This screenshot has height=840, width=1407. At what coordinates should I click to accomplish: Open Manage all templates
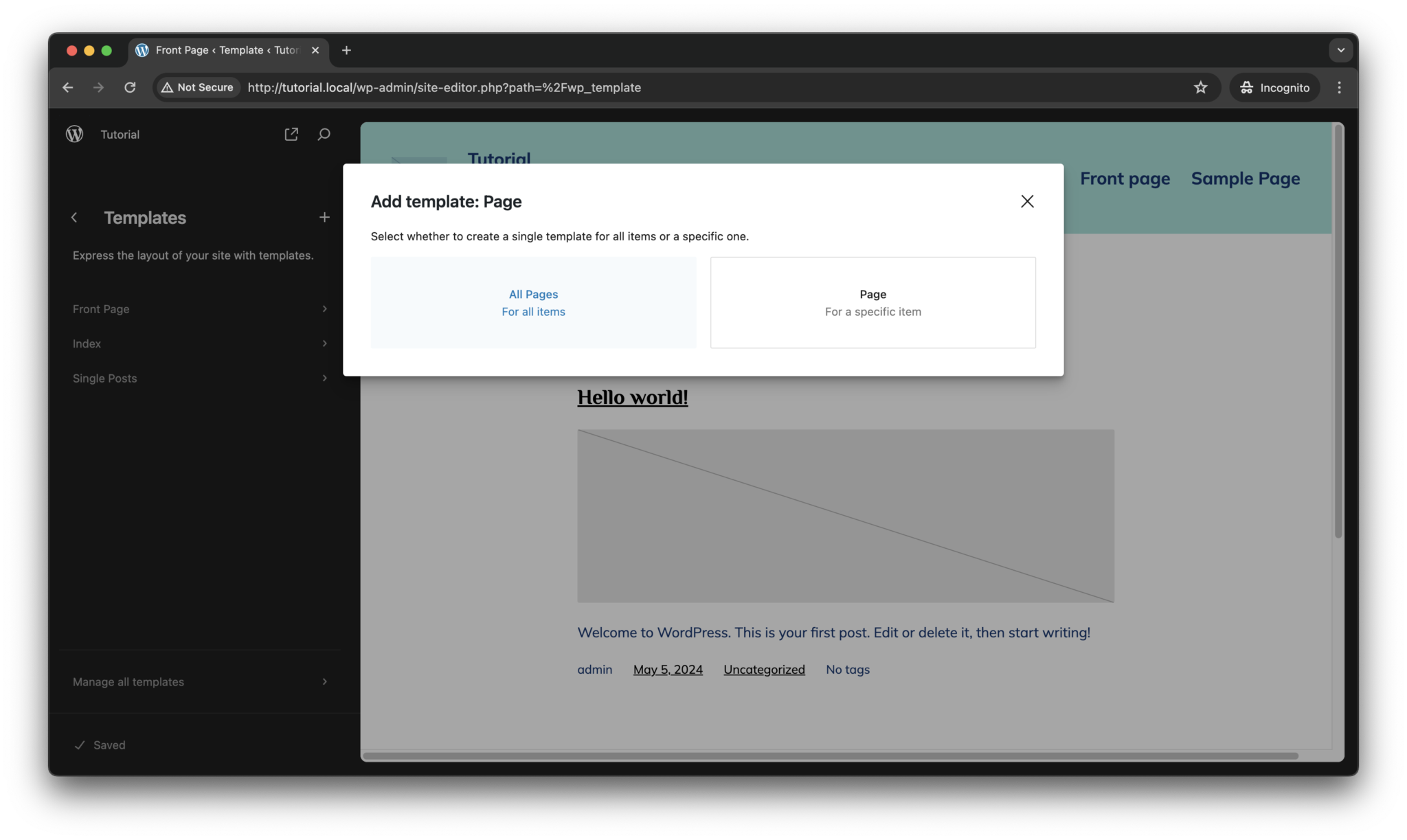(x=199, y=681)
